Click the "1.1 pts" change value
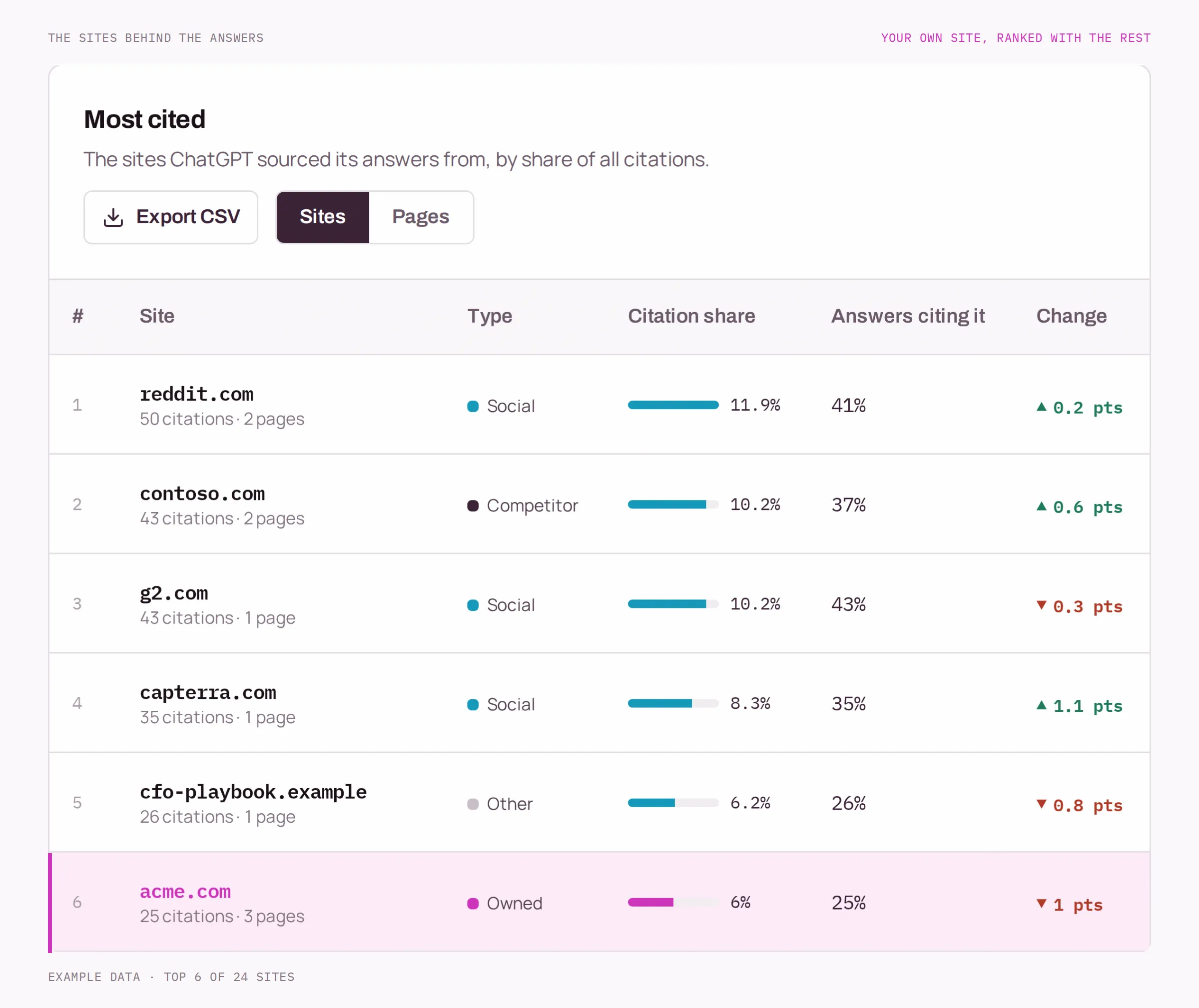Image resolution: width=1199 pixels, height=1008 pixels. pyautogui.click(x=1088, y=706)
